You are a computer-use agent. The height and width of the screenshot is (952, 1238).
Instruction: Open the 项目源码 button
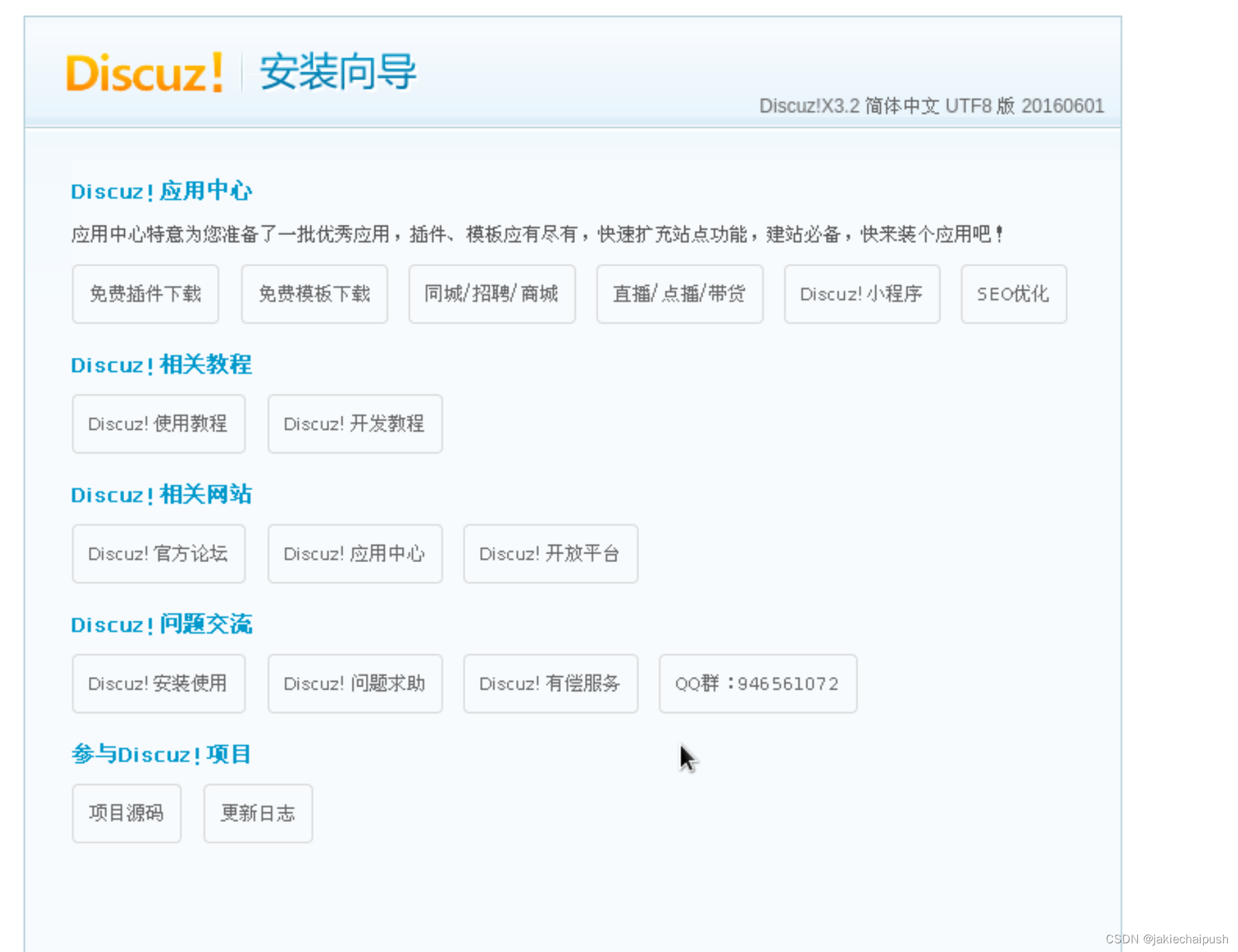127,813
